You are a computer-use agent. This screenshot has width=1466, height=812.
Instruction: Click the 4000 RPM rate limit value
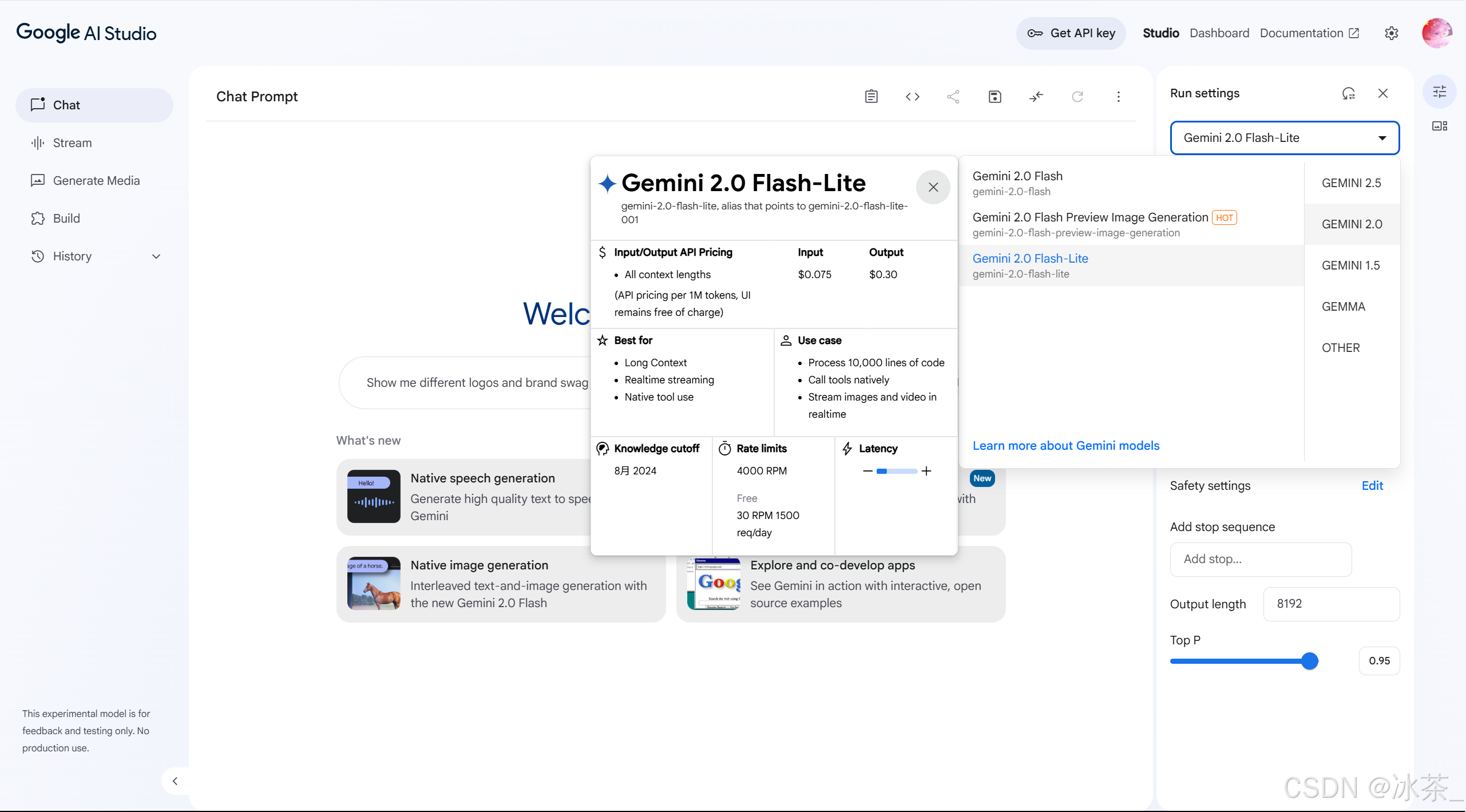tap(762, 471)
